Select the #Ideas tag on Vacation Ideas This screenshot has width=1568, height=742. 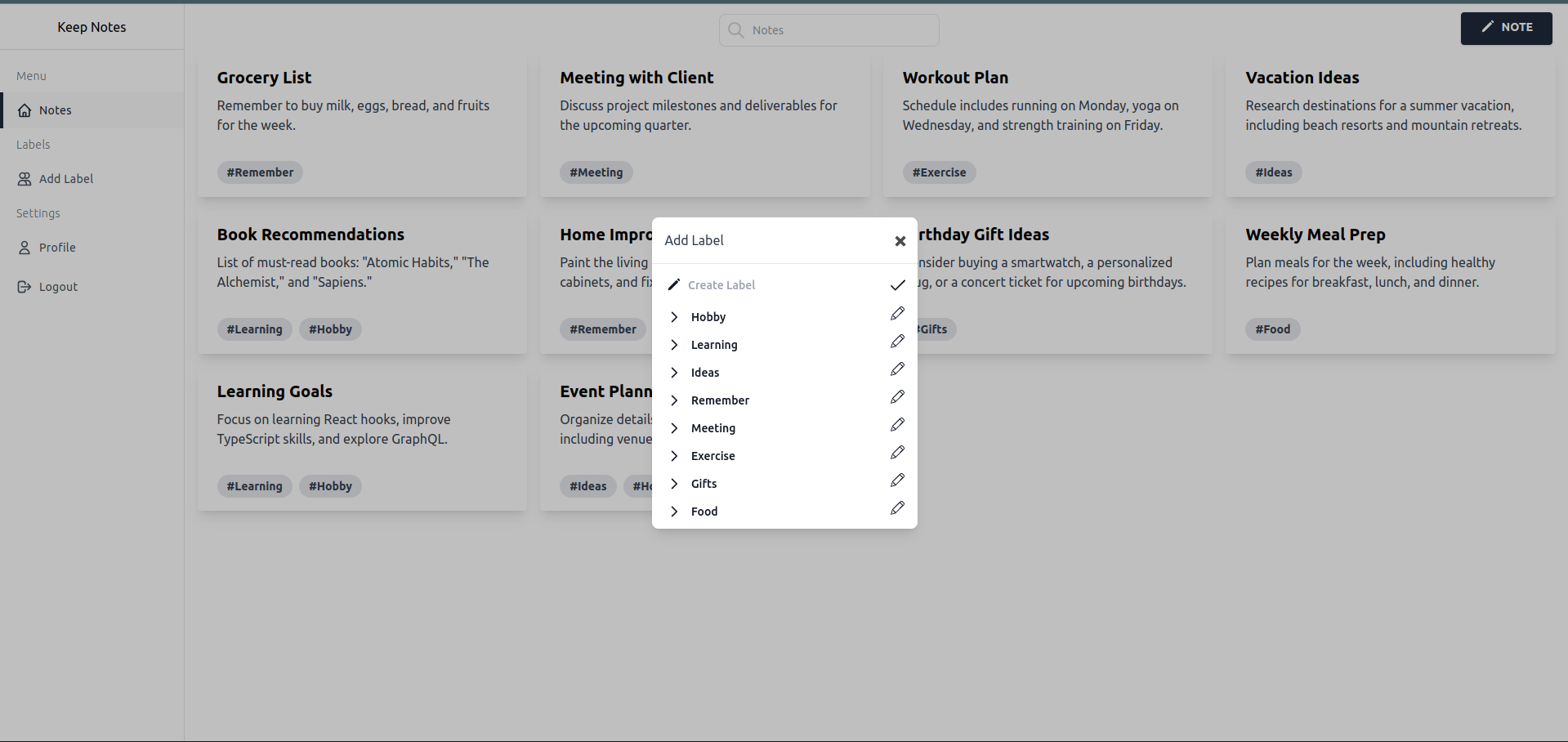(x=1274, y=172)
